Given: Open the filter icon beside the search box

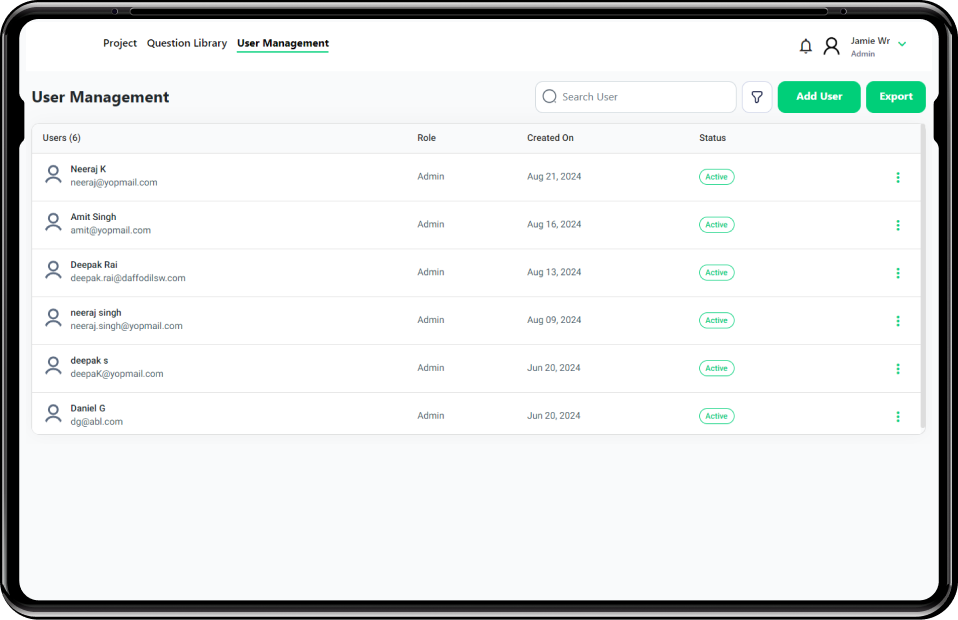Looking at the screenshot, I should 757,97.
